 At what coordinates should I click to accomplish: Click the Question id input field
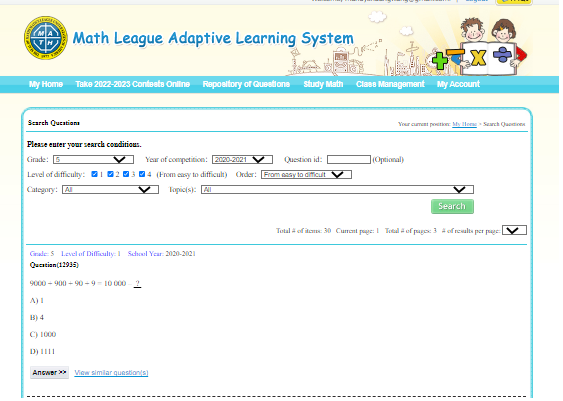click(349, 159)
